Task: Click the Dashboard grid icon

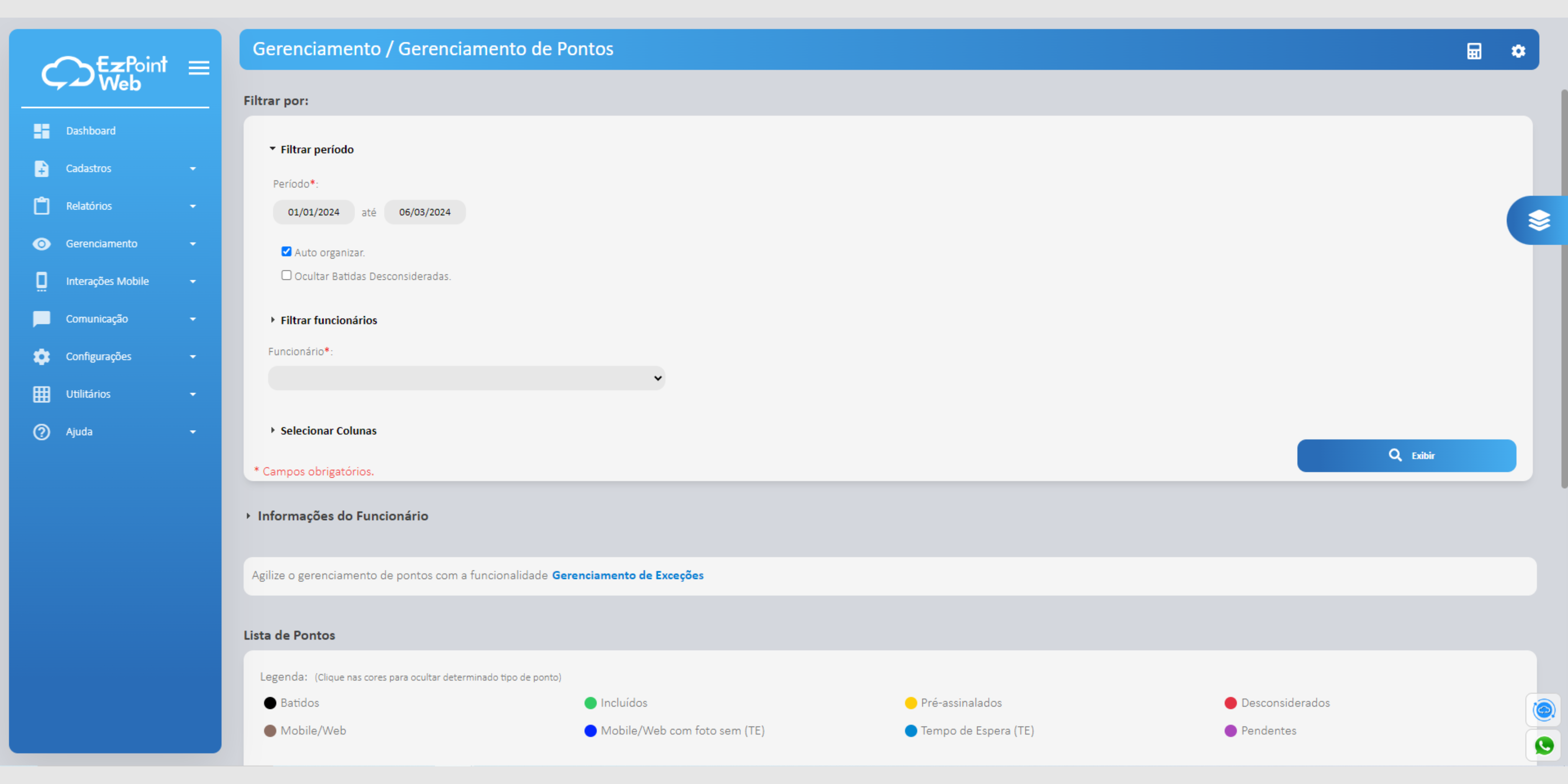Action: [41, 131]
